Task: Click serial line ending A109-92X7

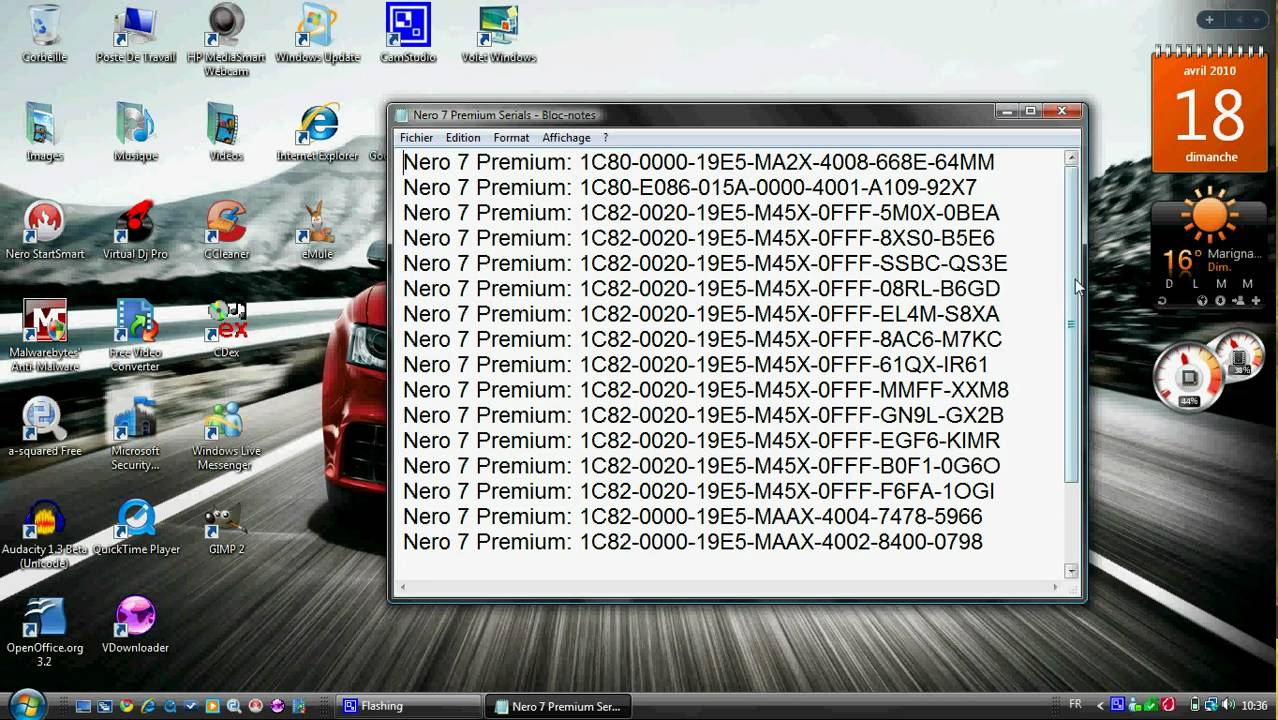Action: (x=689, y=187)
